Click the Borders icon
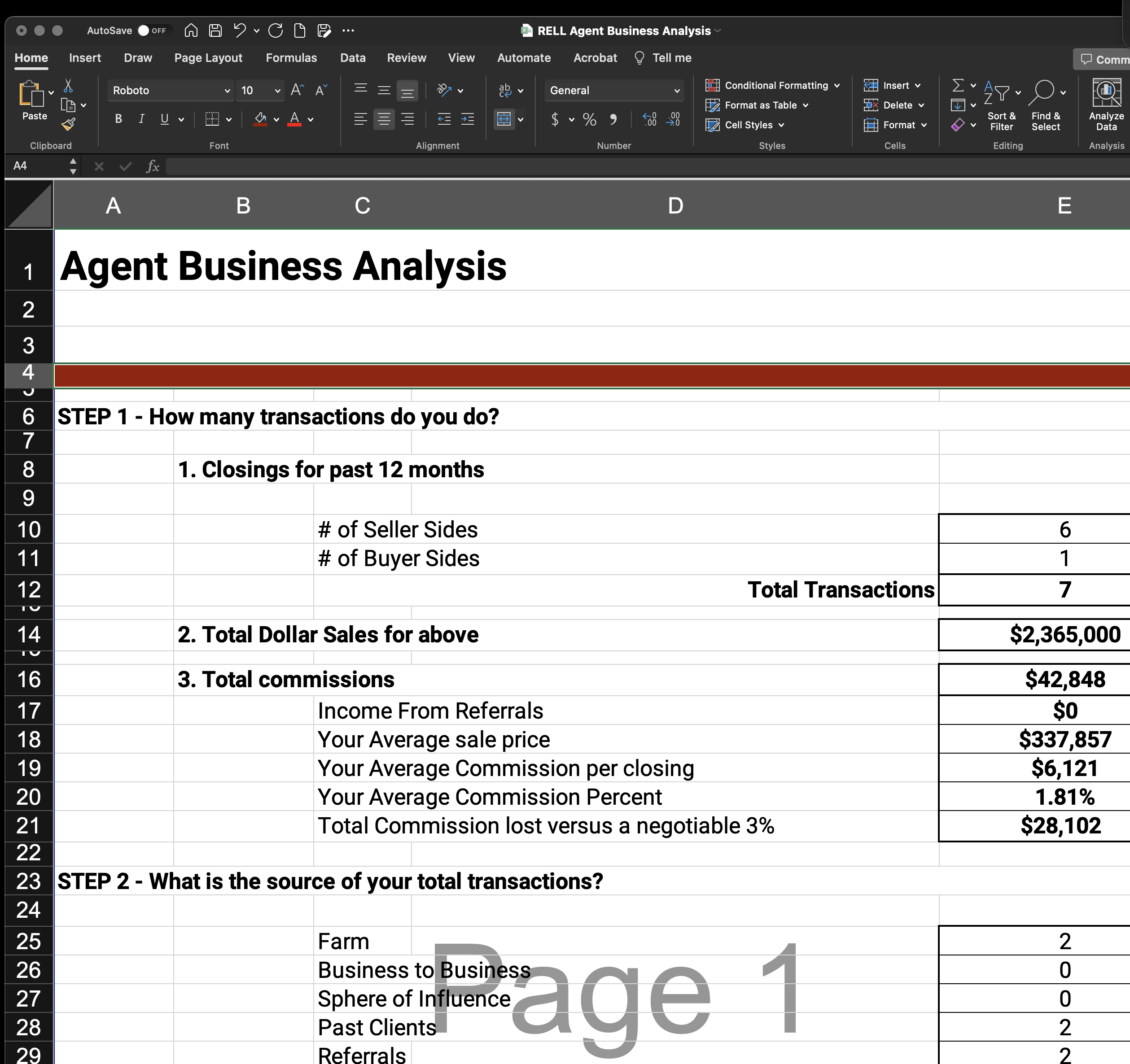 tap(212, 119)
